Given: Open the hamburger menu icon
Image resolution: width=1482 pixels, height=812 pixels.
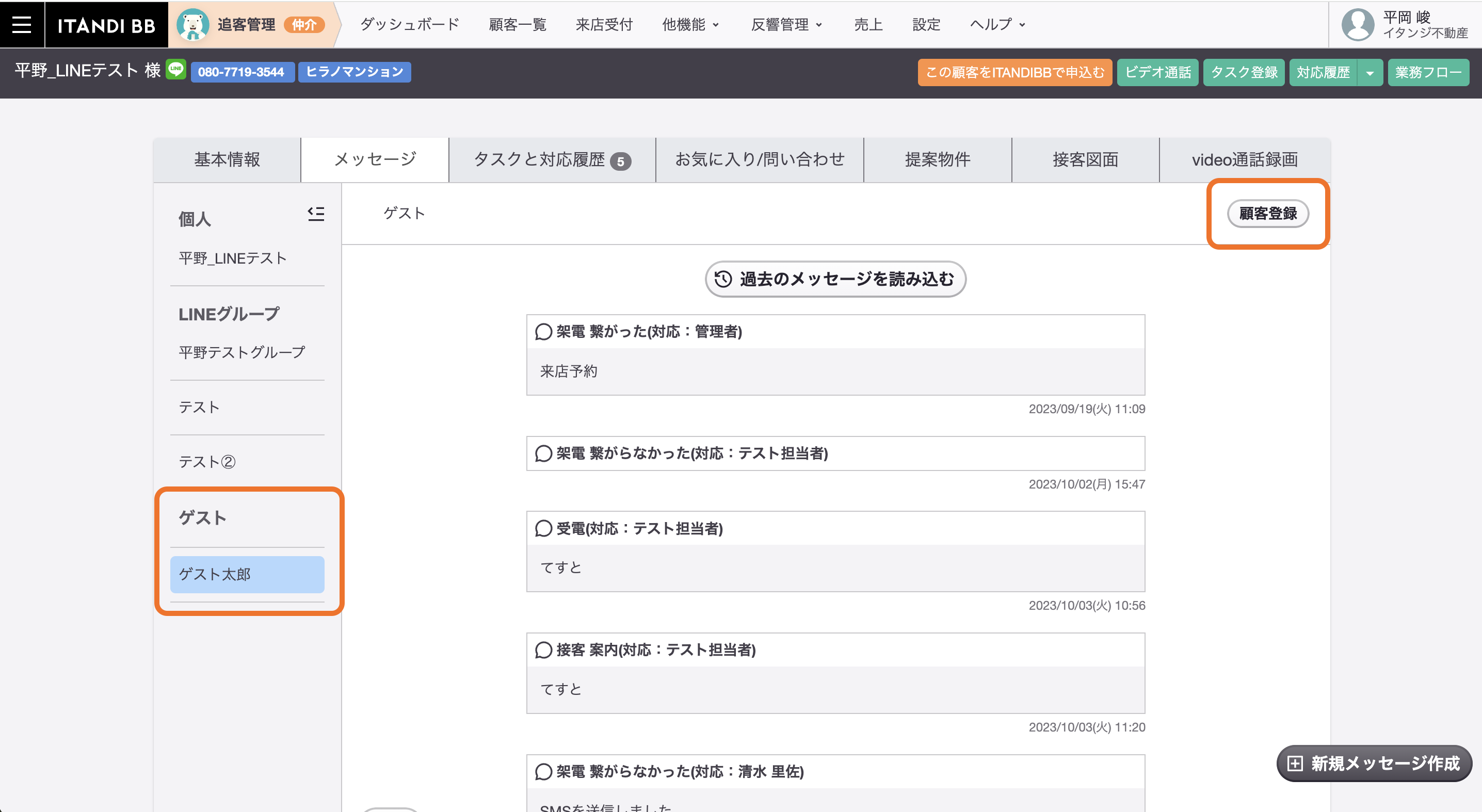Looking at the screenshot, I should click(22, 24).
